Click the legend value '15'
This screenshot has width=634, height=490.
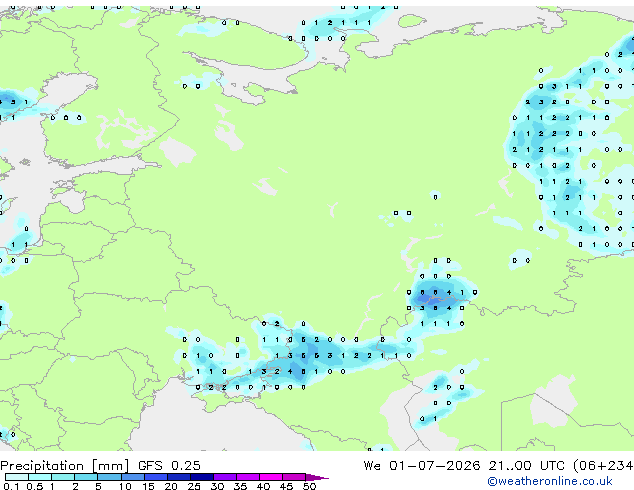point(148,486)
